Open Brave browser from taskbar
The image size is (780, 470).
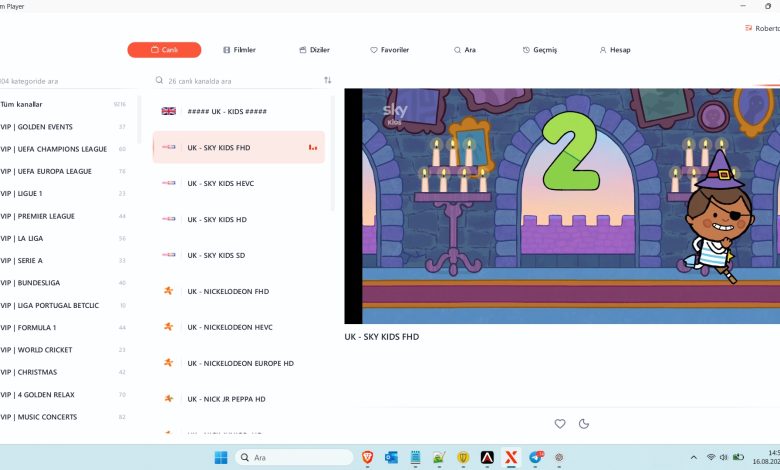coord(368,458)
